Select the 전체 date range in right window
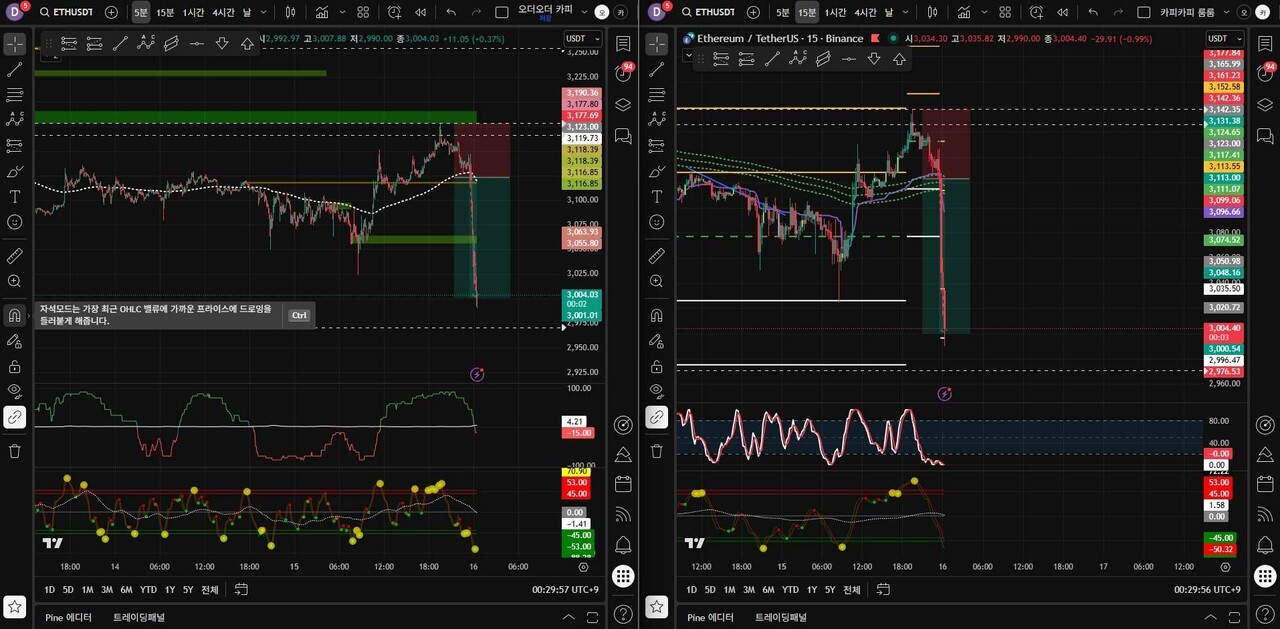The height and width of the screenshot is (629, 1280). tap(851, 589)
